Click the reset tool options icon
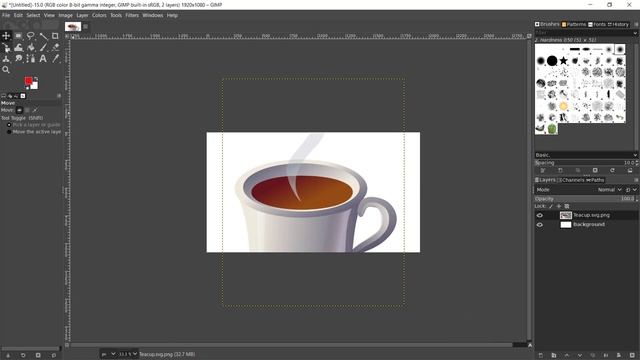Viewport: 640px width, 360px height. [53, 356]
